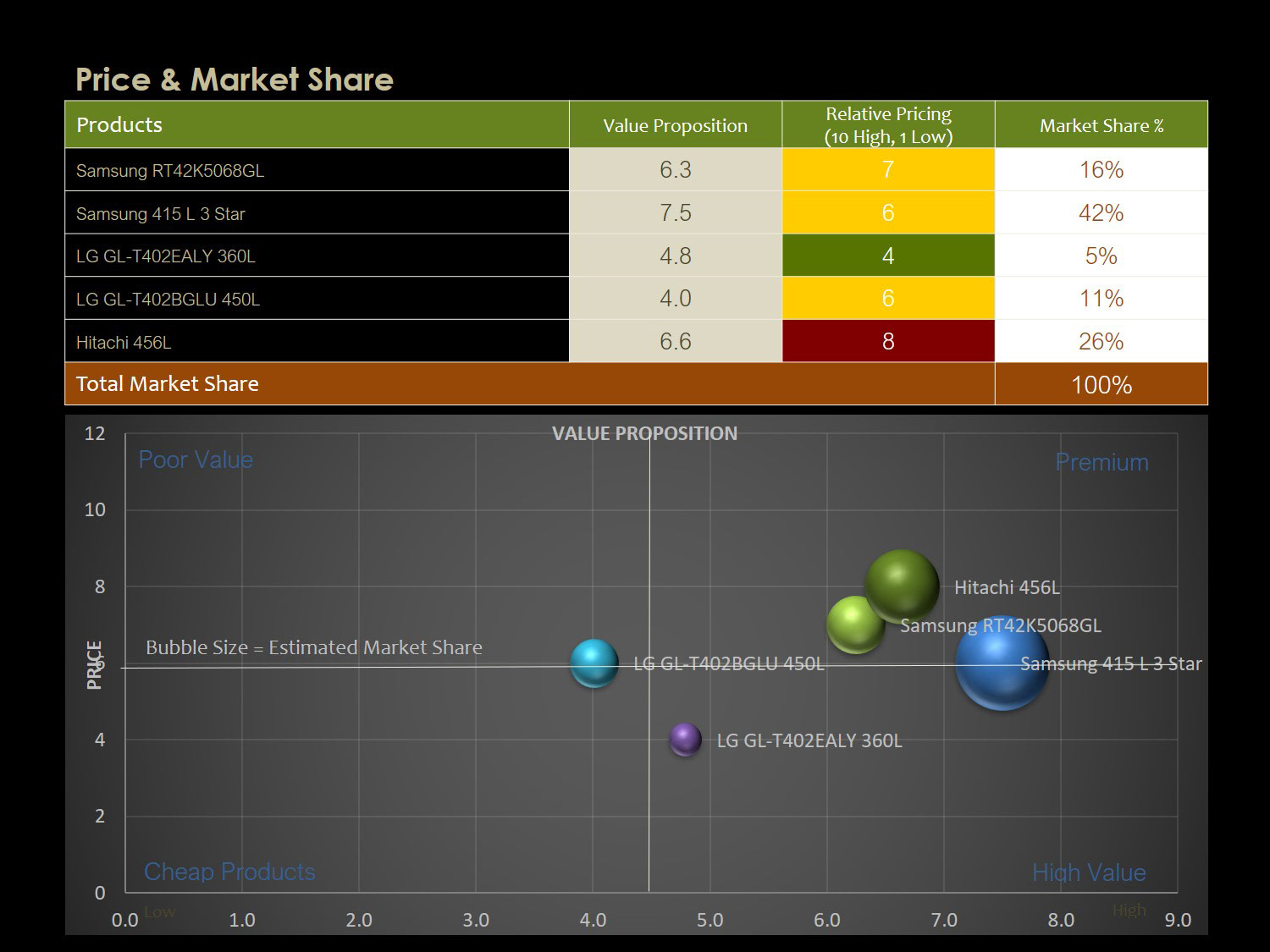Click the 9.0 tick on horizontal axis
1270x952 pixels.
point(1178,920)
